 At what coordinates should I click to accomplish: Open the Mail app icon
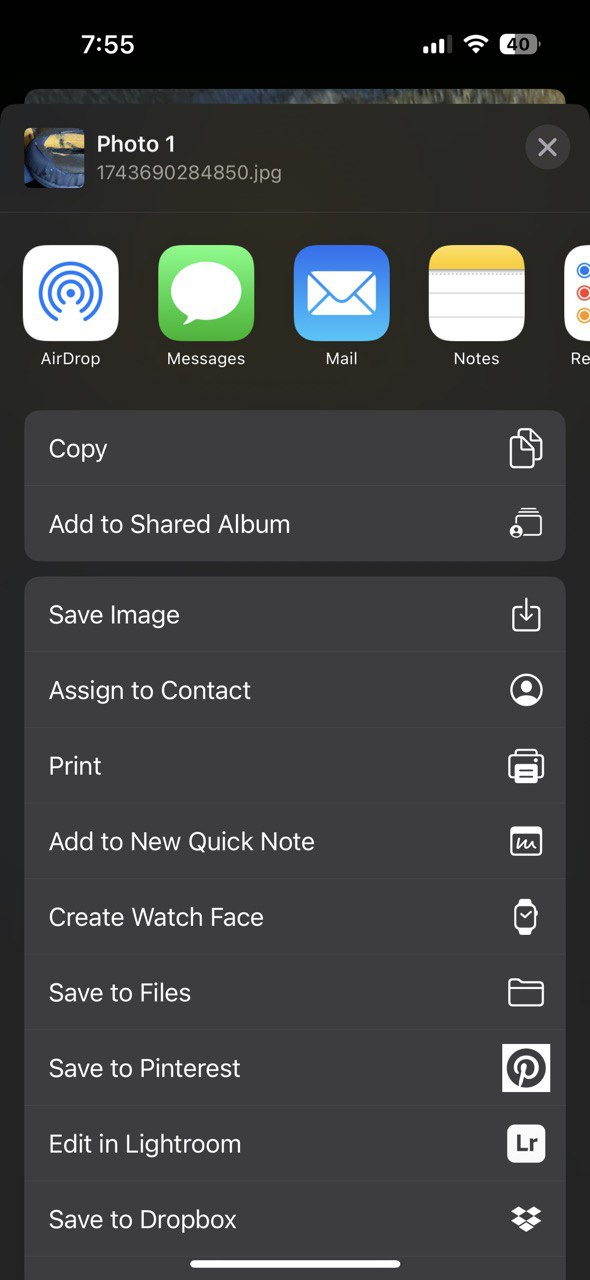(341, 293)
